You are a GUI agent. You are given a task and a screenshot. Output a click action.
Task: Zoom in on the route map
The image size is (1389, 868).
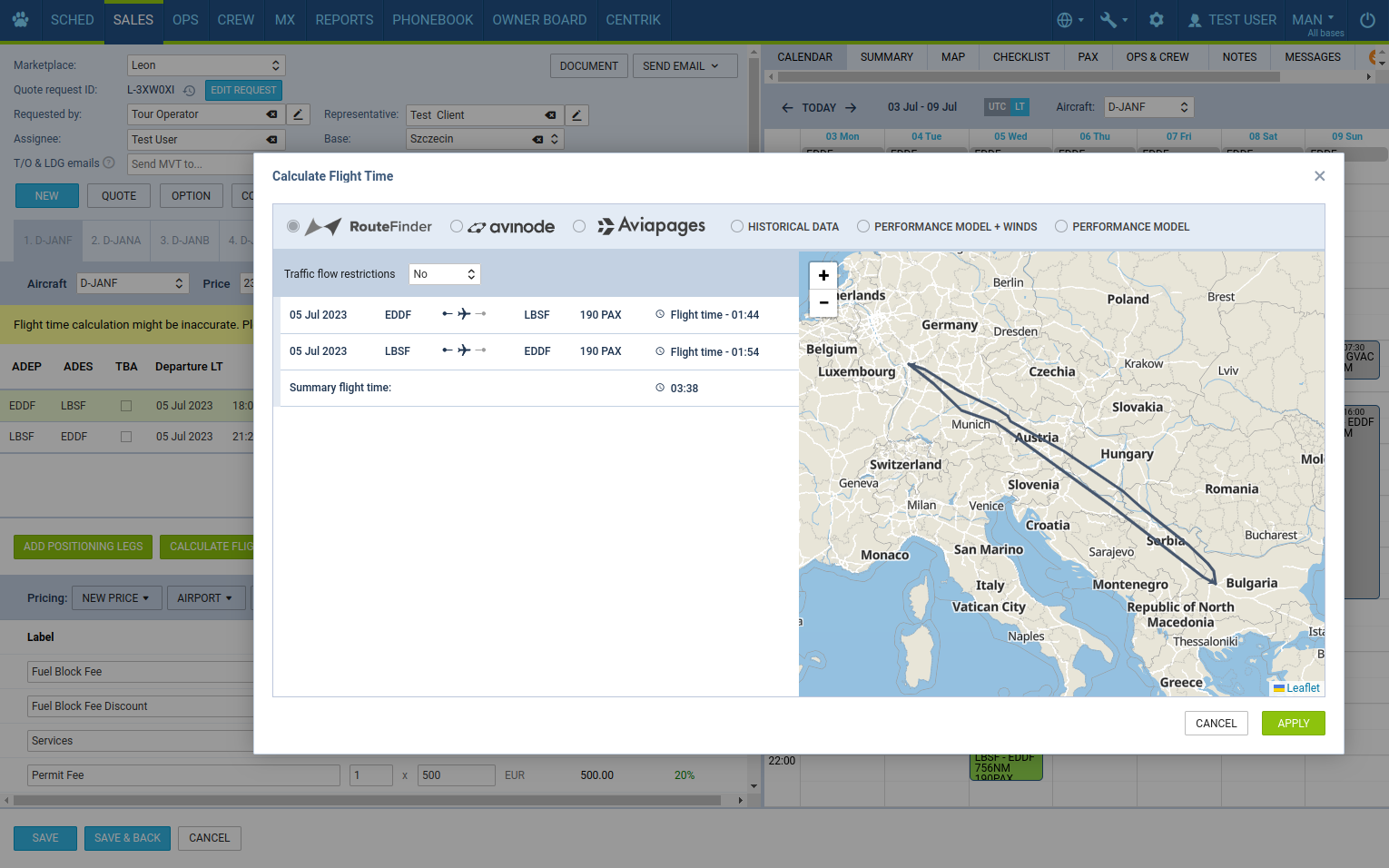(823, 276)
